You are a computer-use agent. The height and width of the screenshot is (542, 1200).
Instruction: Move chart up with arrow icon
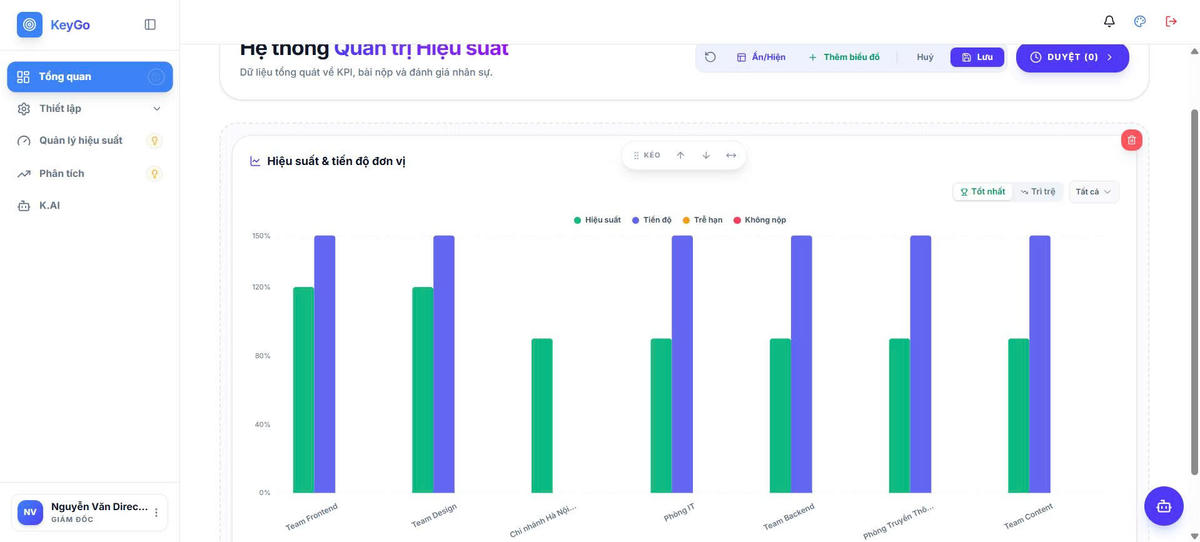(x=680, y=155)
